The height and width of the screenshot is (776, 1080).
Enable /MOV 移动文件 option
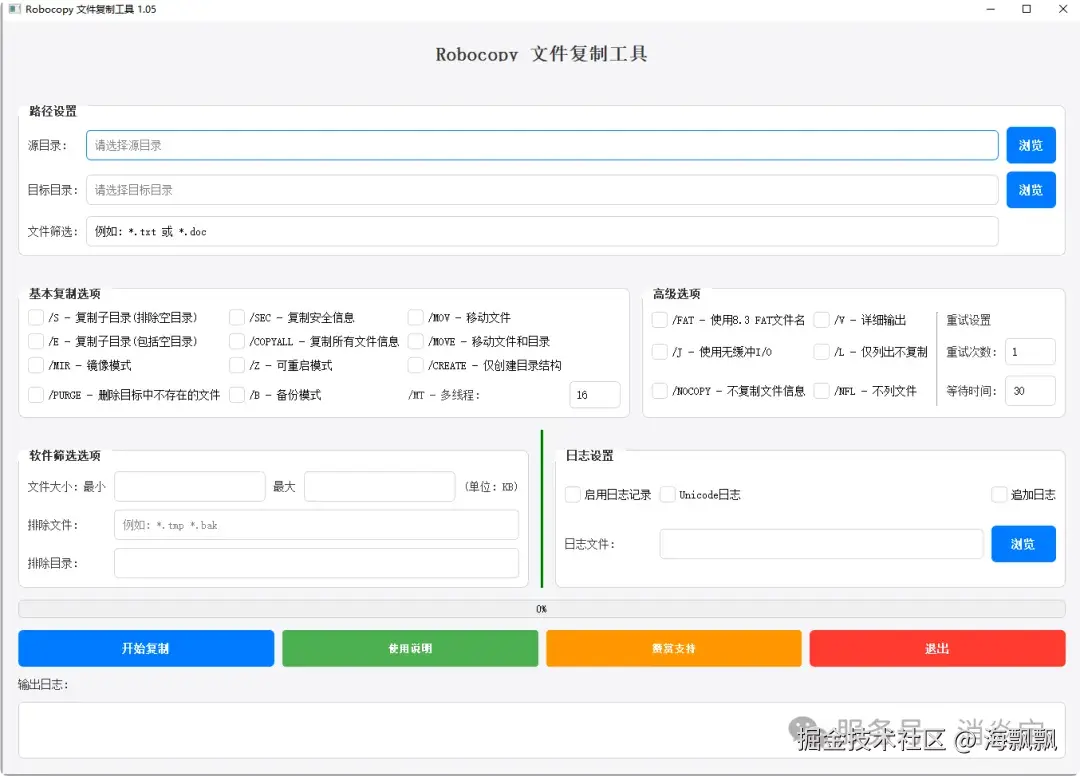tap(415, 317)
